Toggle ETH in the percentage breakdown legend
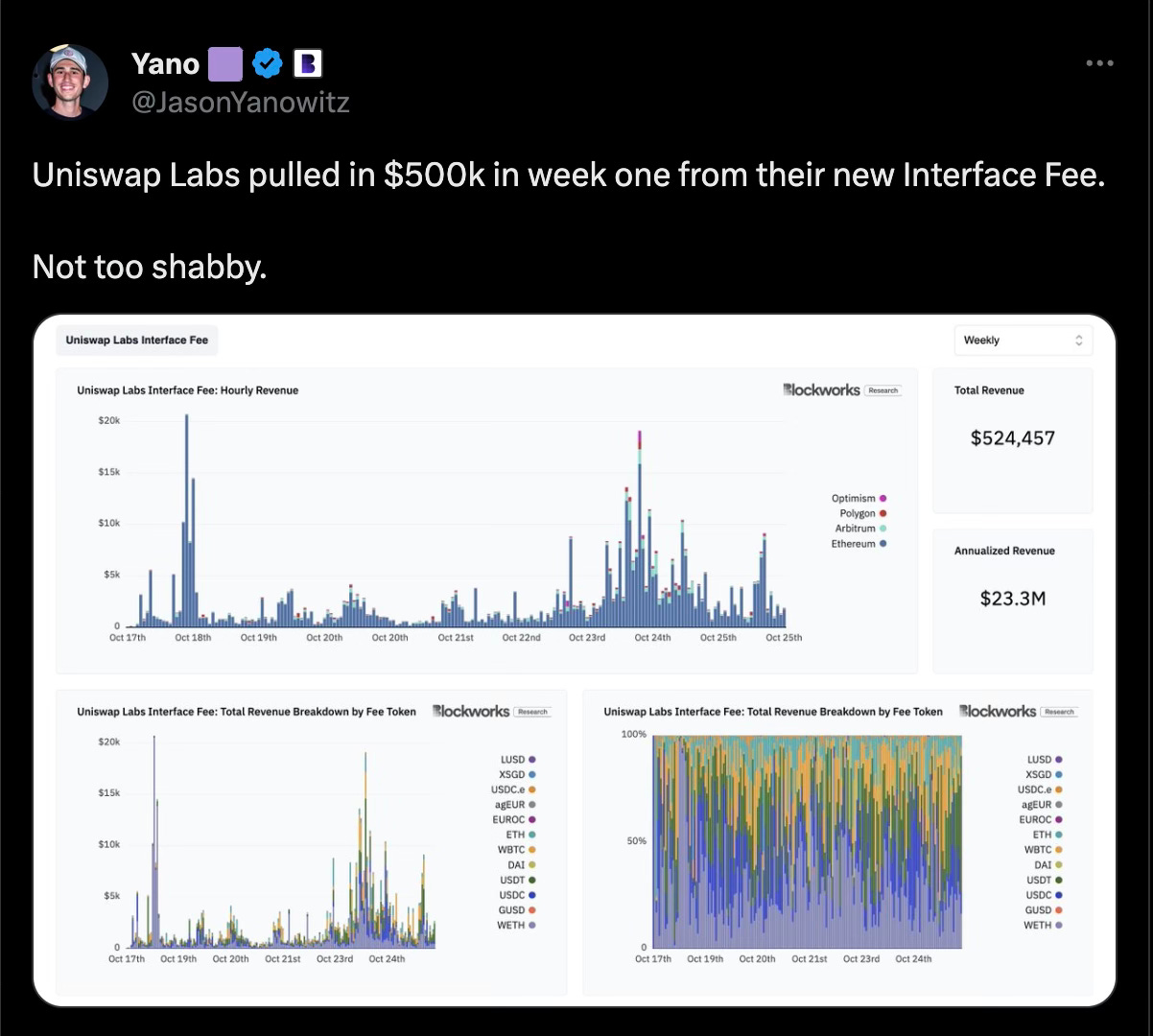The height and width of the screenshot is (1036, 1153). coord(1047,835)
